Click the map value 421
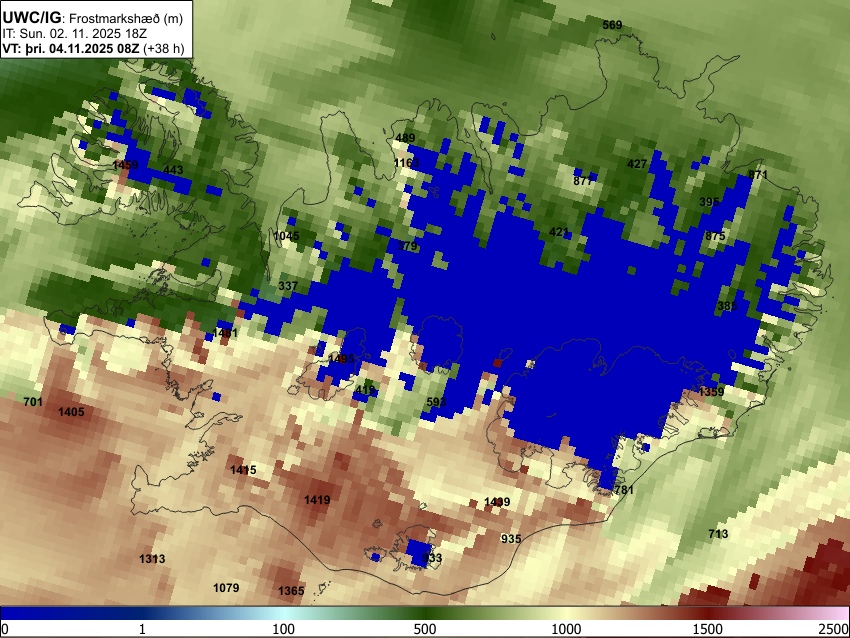850x638 pixels. [559, 233]
